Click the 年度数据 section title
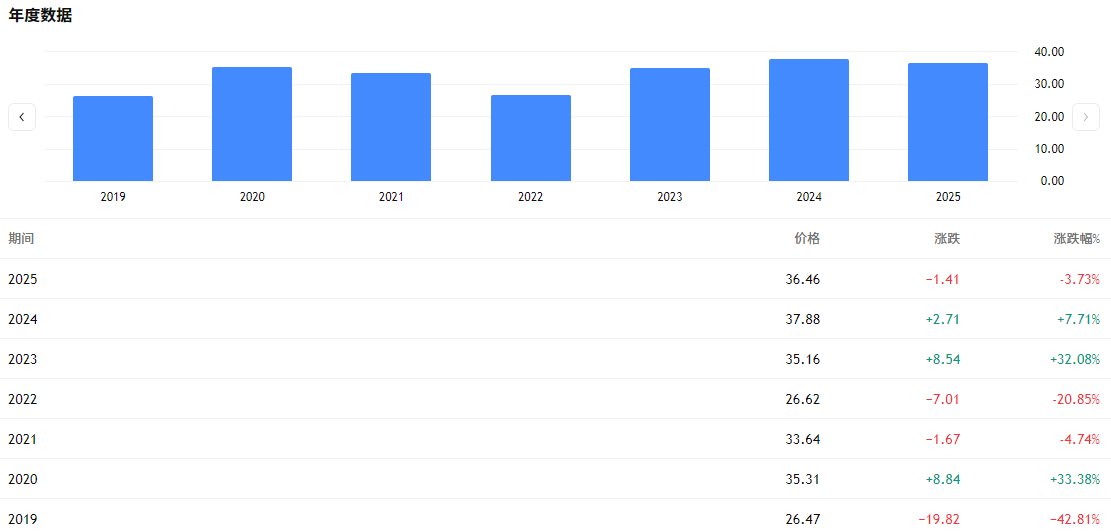The height and width of the screenshot is (532, 1111). [40, 16]
